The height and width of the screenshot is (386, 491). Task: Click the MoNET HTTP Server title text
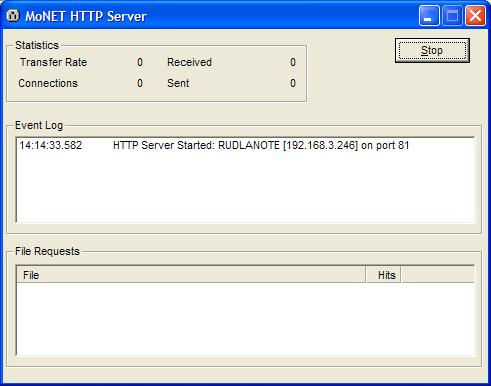pos(86,16)
